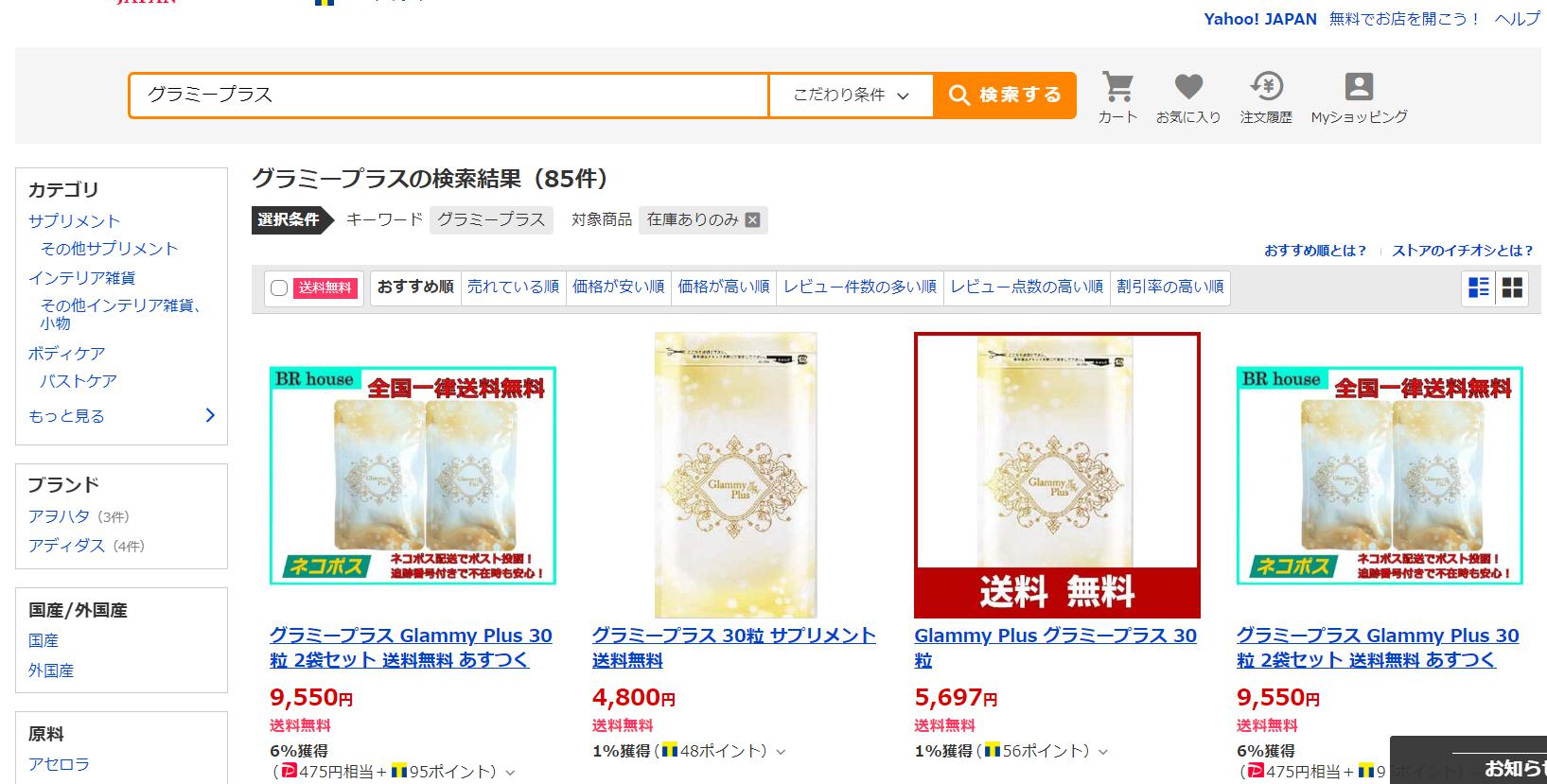Sort by 売れている順
Viewport: 1547px width, 784px height.
click(x=513, y=287)
